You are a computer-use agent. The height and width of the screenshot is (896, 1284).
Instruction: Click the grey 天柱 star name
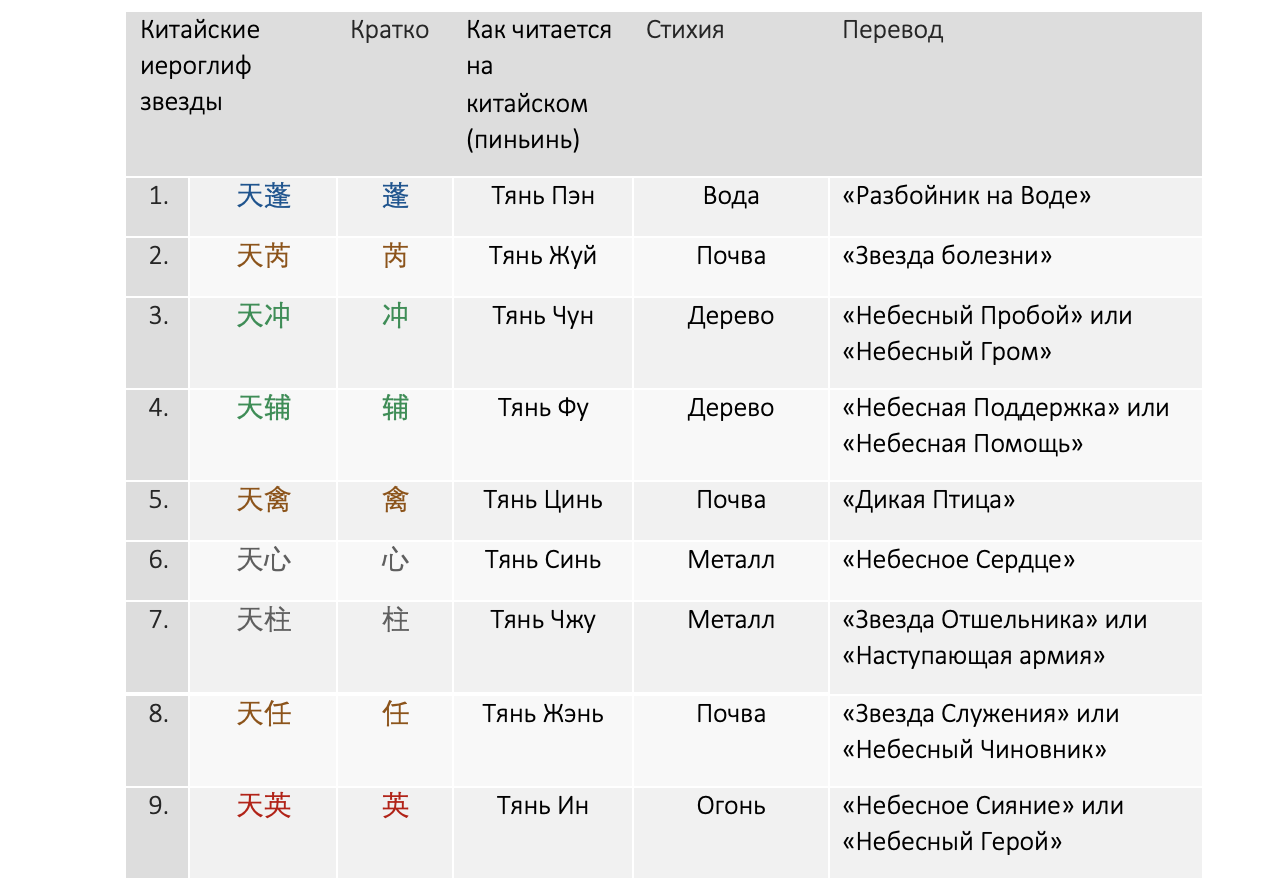264,620
